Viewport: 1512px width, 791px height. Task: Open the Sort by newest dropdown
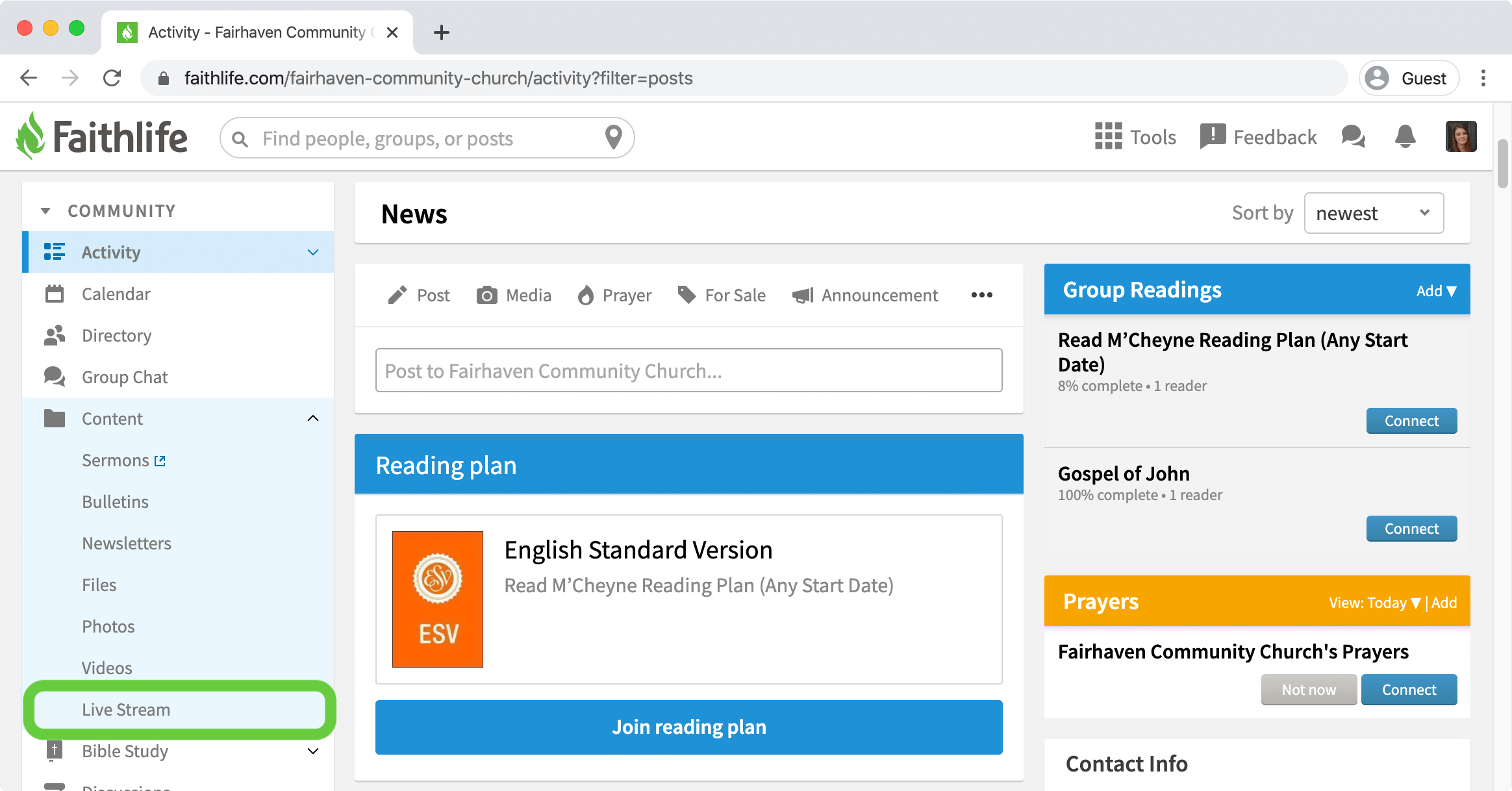coord(1373,213)
